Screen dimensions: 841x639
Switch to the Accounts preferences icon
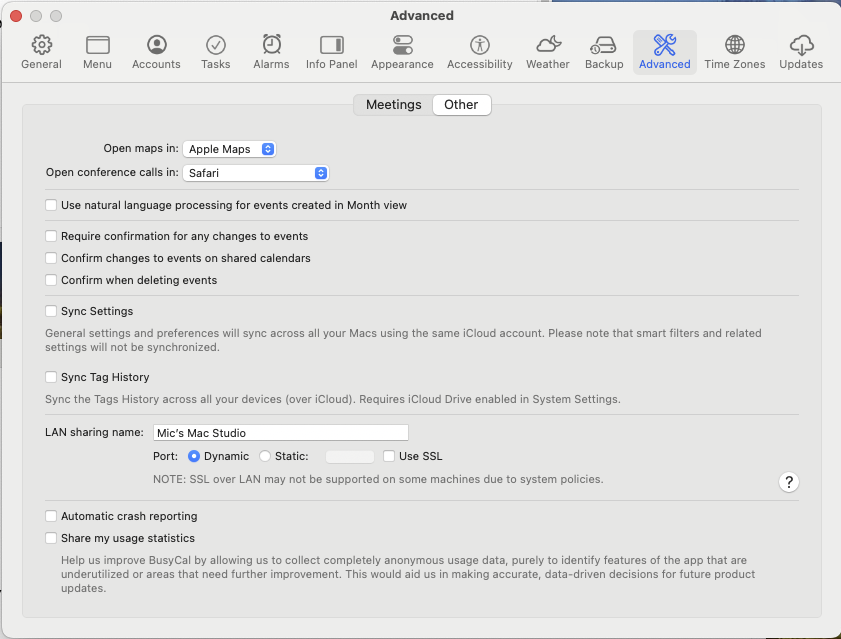(156, 51)
